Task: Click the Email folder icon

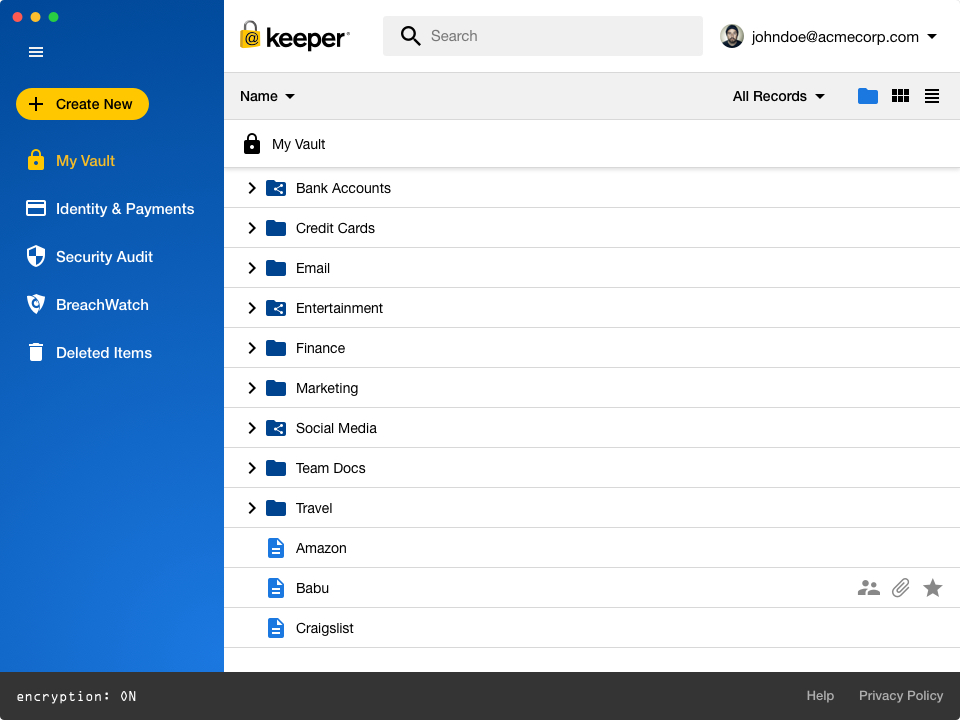Action: [276, 268]
